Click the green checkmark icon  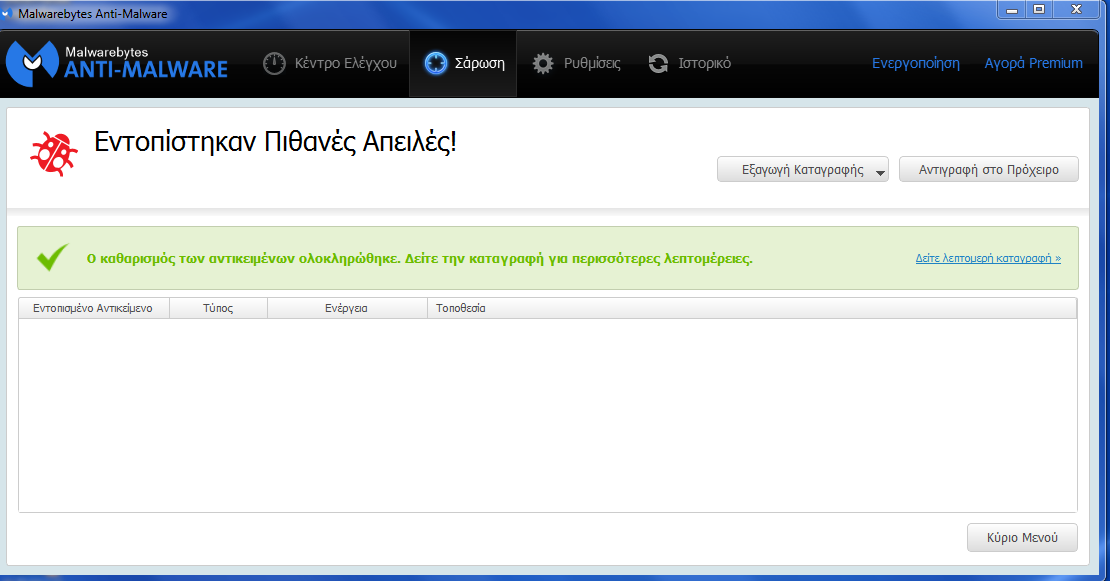(x=52, y=258)
